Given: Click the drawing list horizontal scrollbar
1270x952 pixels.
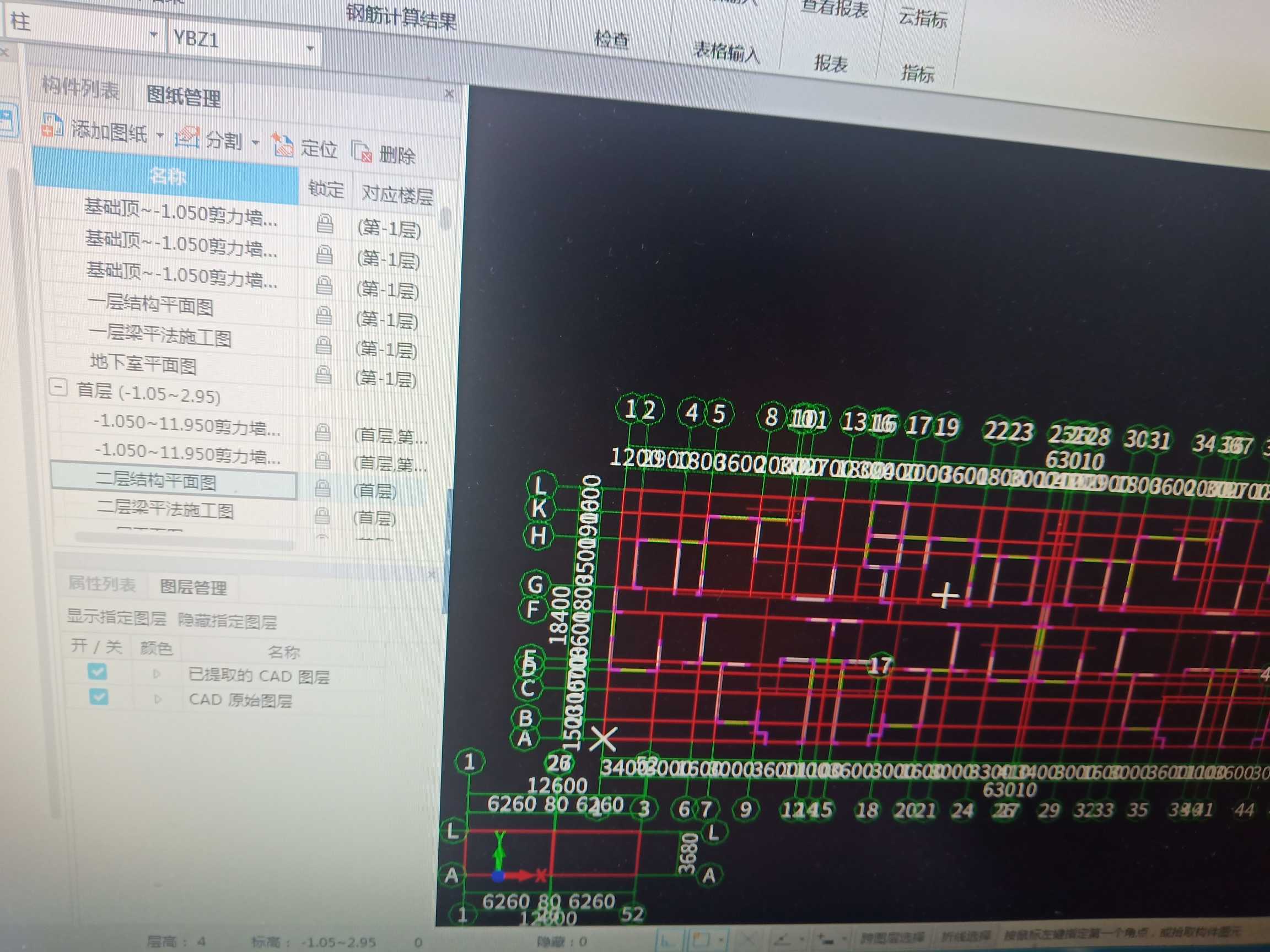Looking at the screenshot, I should point(184,540).
